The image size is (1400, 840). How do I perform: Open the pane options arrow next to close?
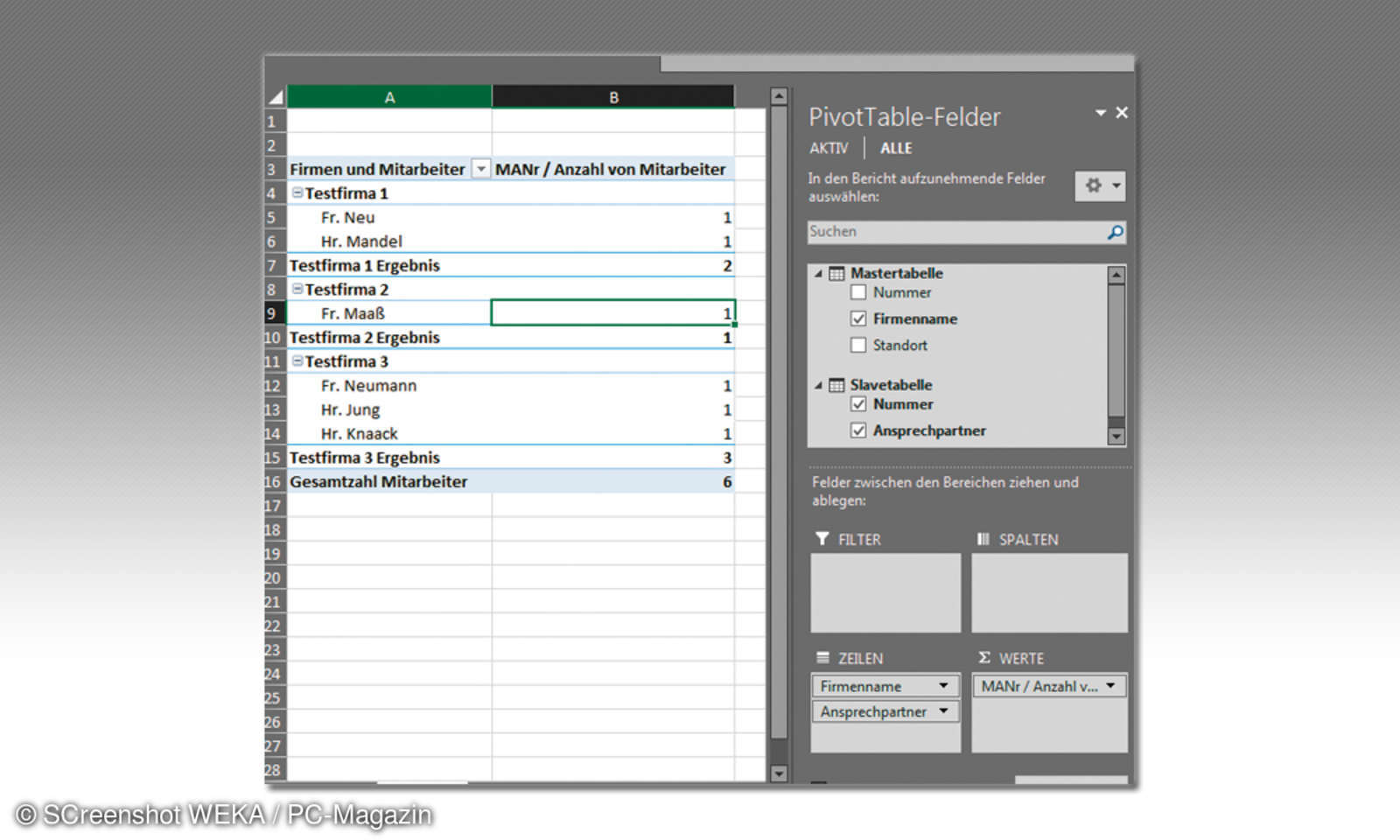click(1100, 113)
